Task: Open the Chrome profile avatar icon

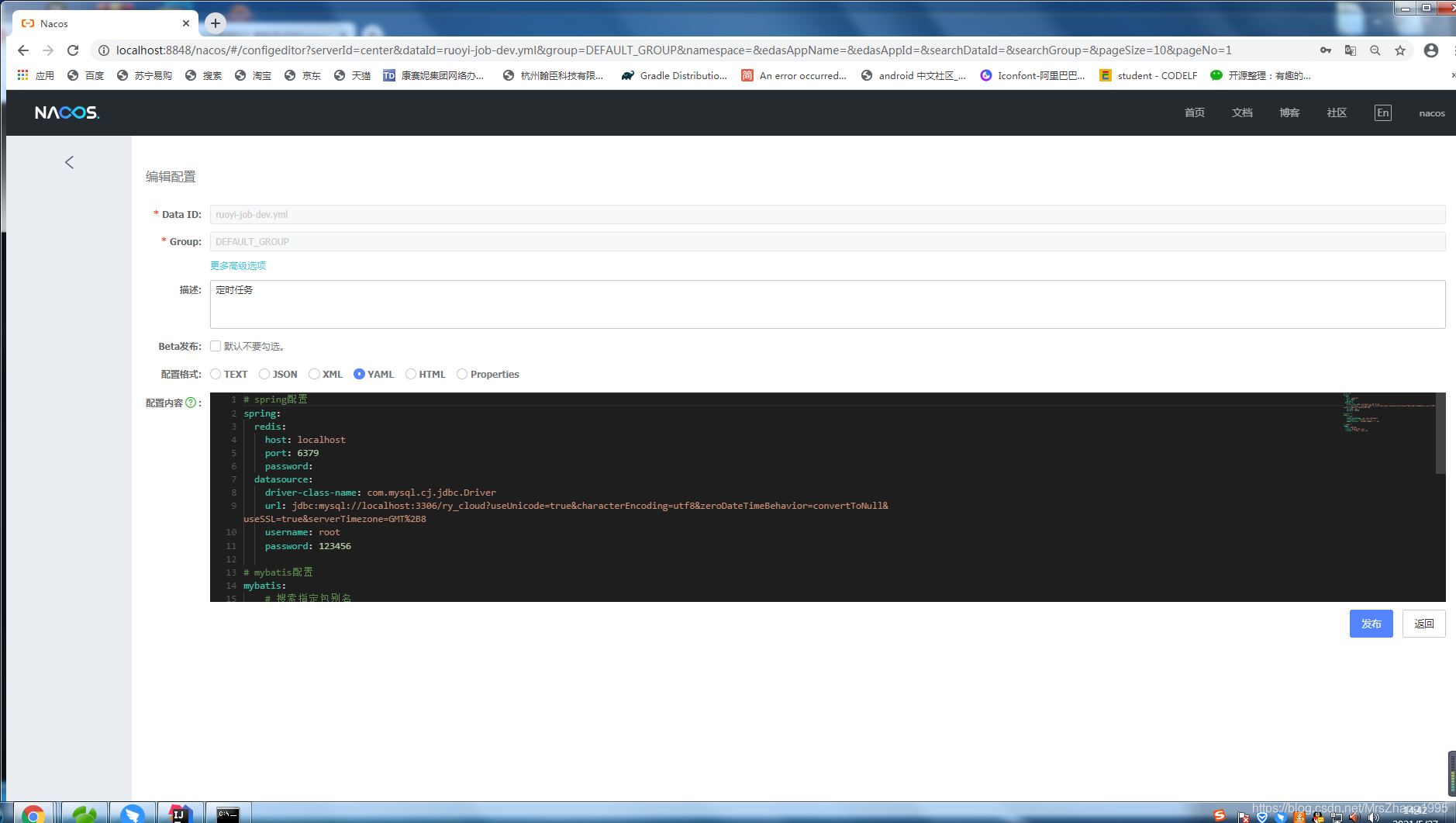Action: pos(1431,50)
